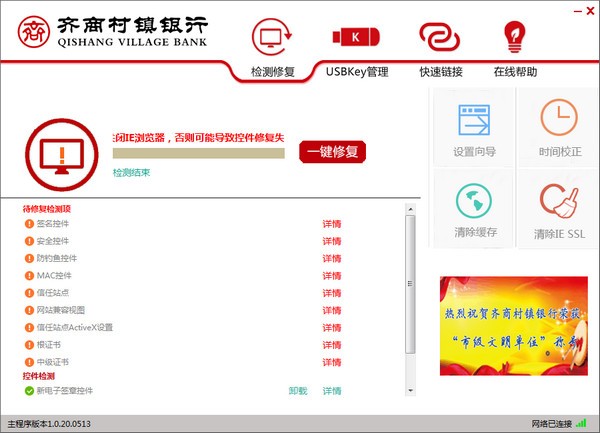Open 详情 for 信任站点ActiveX设置
The height and width of the screenshot is (433, 600).
[x=331, y=327]
